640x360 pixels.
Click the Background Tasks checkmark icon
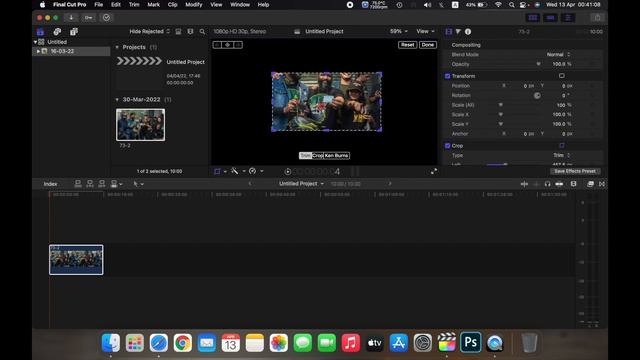pos(107,18)
